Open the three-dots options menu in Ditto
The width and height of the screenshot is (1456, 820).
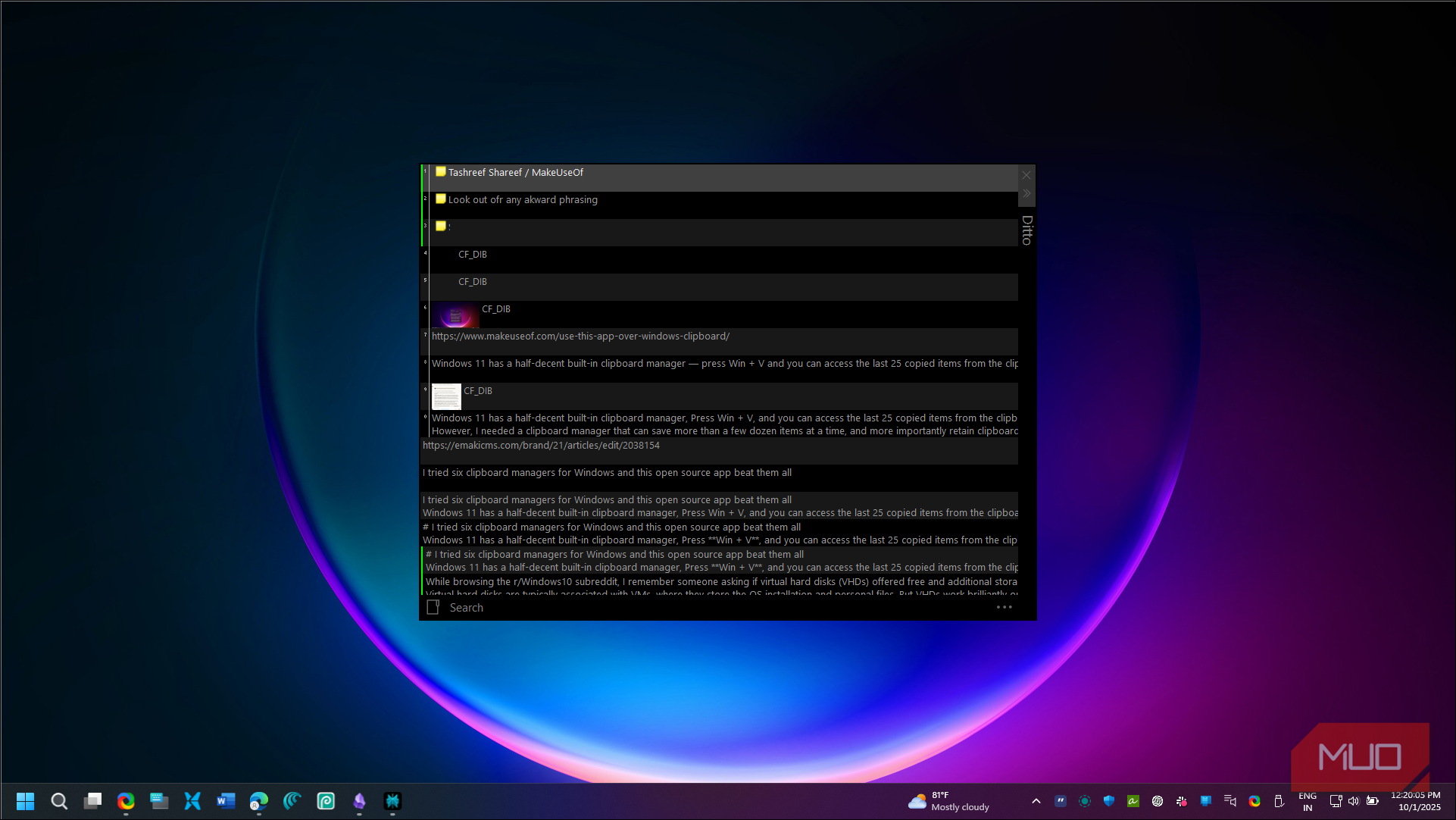[1004, 607]
